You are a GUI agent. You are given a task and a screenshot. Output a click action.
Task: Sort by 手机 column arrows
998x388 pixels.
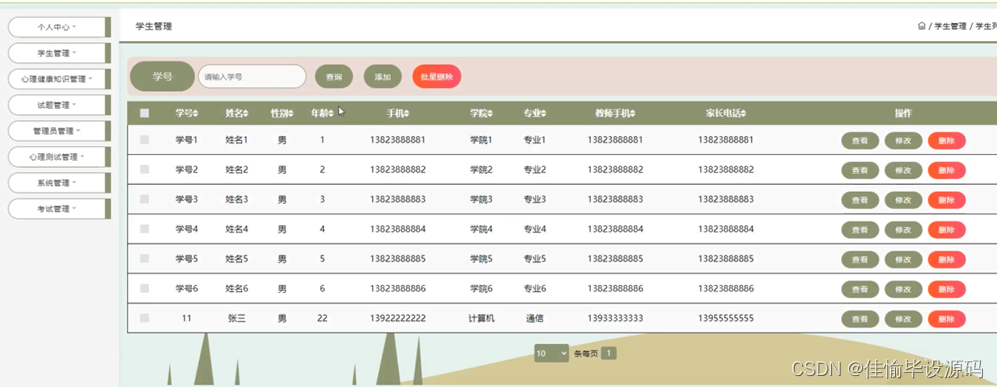(x=406, y=114)
